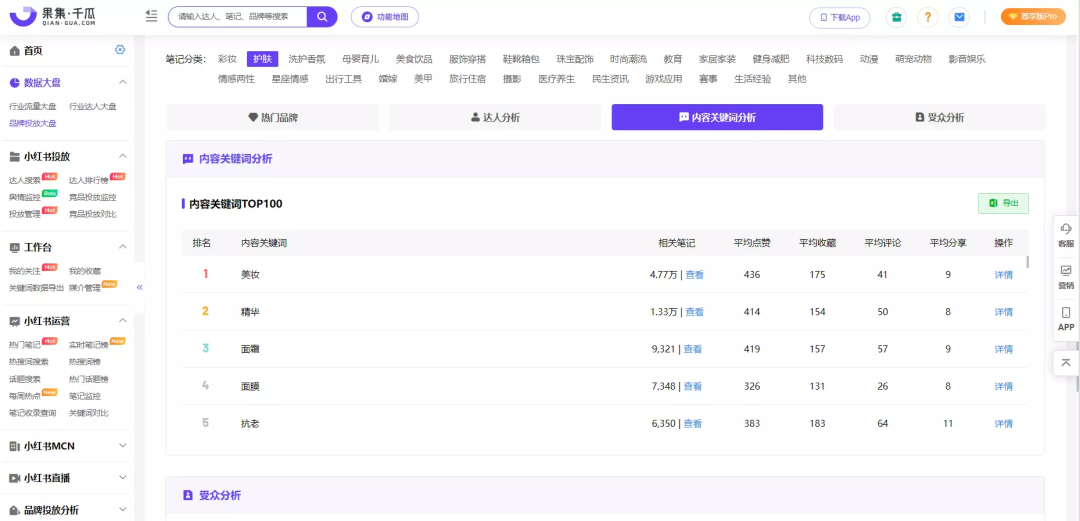
Task: Click the search magnifier button
Action: (322, 17)
